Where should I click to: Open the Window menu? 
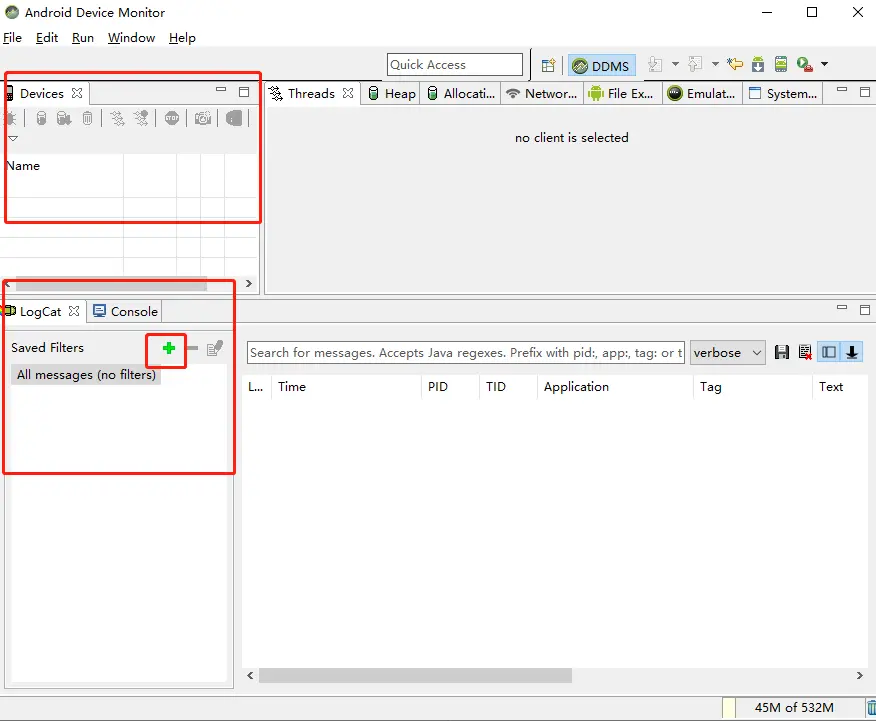tap(131, 37)
